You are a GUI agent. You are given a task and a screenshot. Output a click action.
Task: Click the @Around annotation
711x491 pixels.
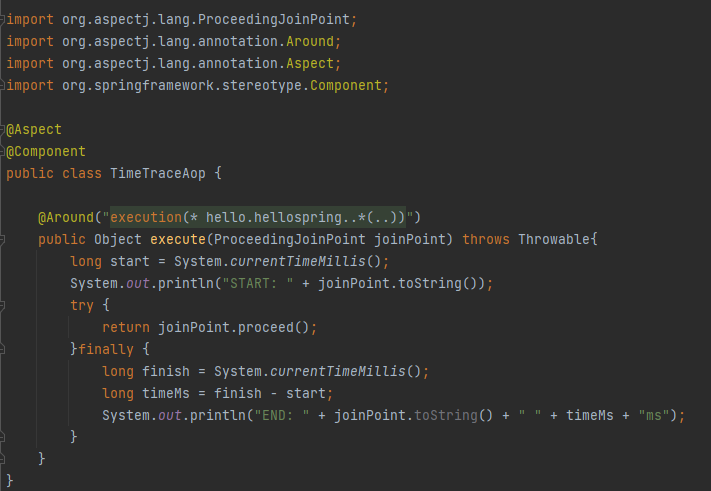click(66, 218)
